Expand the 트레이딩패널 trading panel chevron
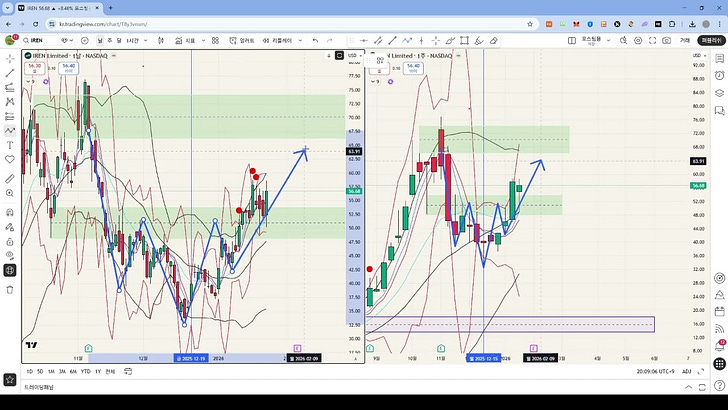 pyautogui.click(x=689, y=387)
